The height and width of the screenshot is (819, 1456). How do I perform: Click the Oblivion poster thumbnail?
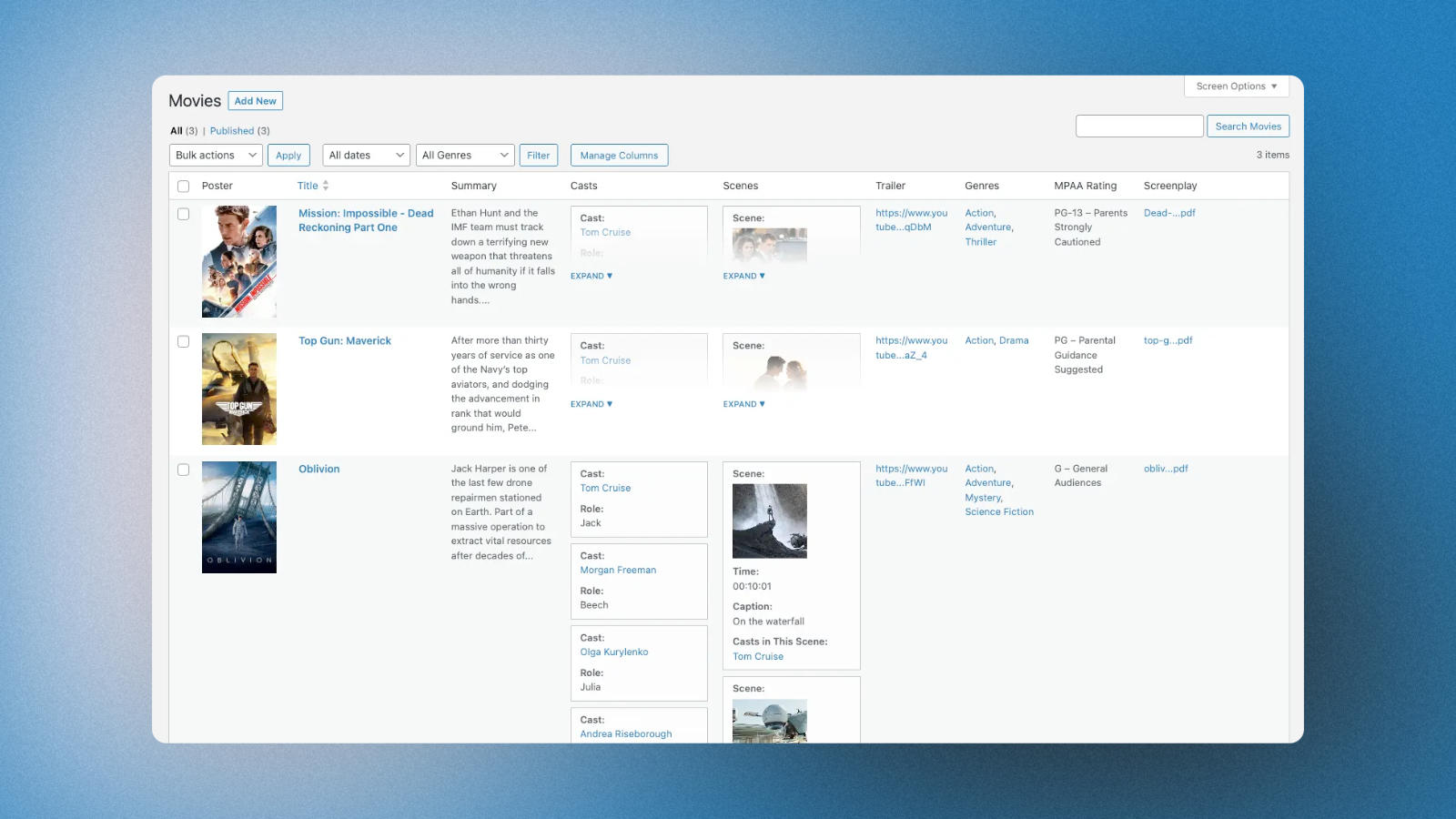point(238,516)
